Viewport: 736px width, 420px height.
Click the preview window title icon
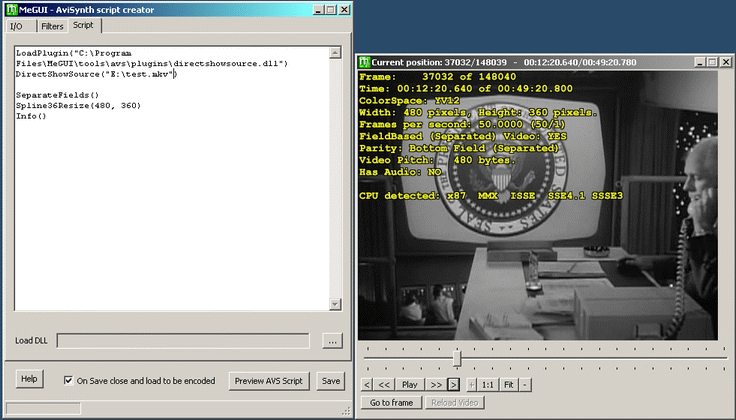364,62
